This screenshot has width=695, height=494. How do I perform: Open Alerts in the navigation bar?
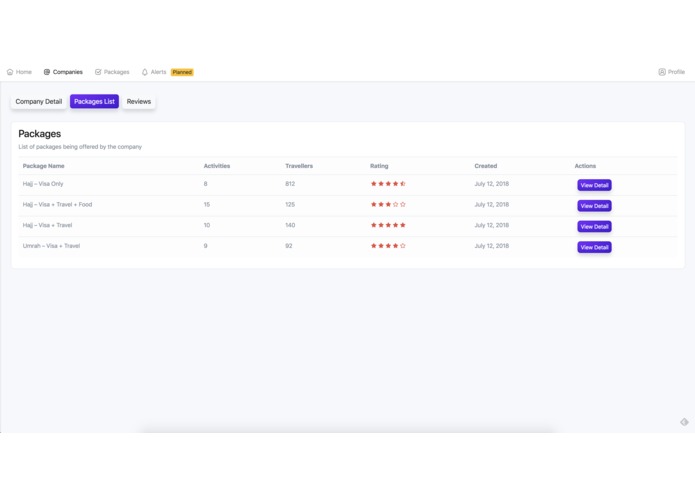coord(154,72)
